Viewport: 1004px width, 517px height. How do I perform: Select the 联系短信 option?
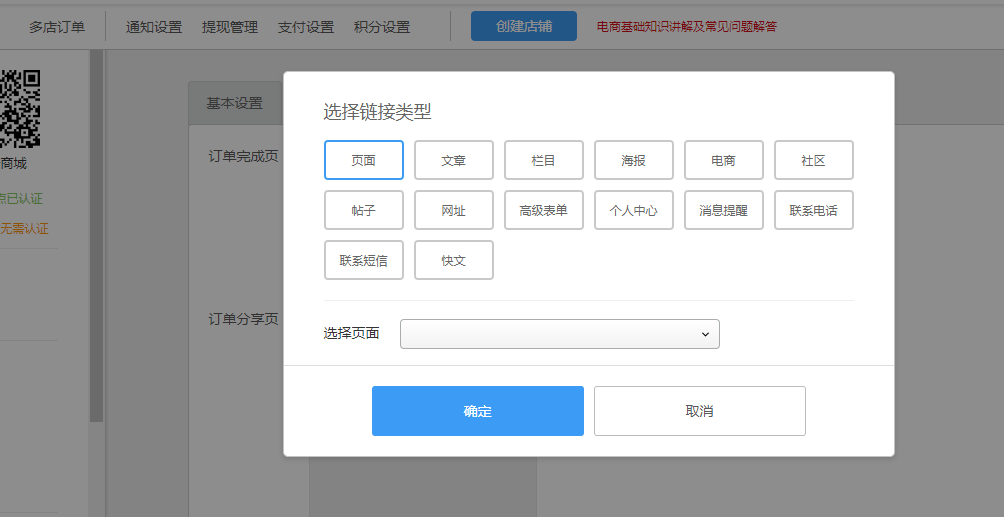point(364,260)
